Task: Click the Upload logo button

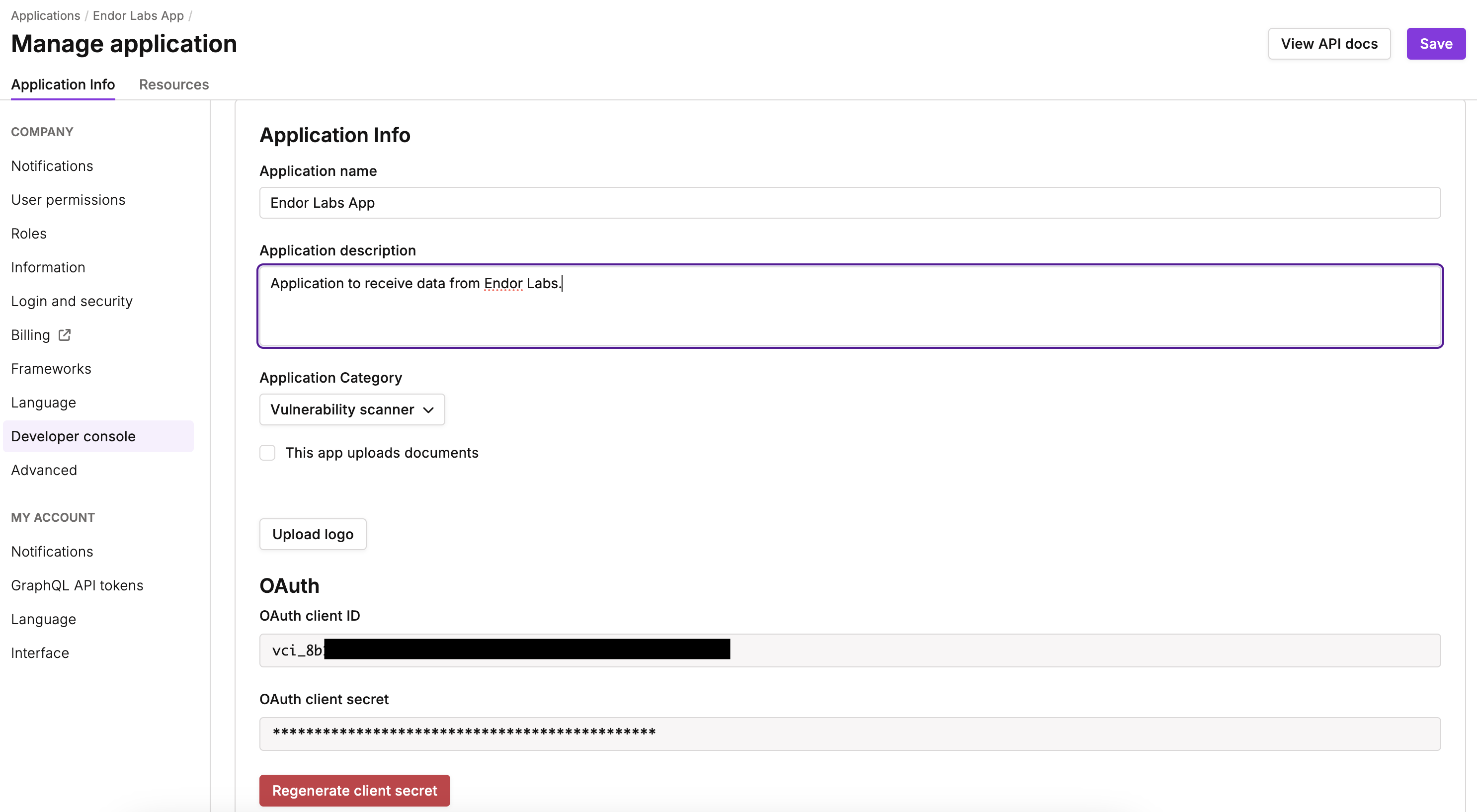Action: pyautogui.click(x=313, y=534)
